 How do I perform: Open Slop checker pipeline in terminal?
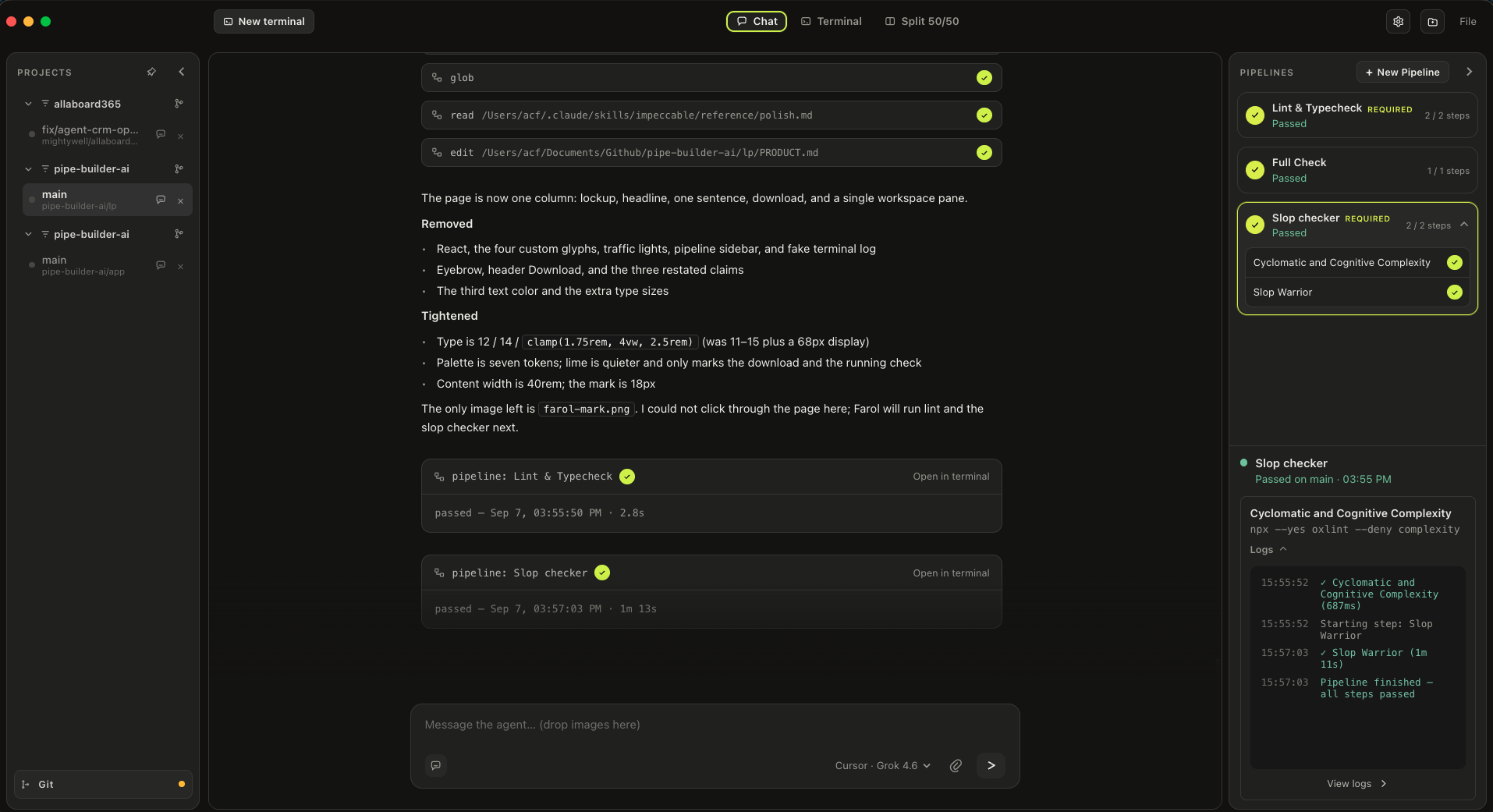point(951,573)
